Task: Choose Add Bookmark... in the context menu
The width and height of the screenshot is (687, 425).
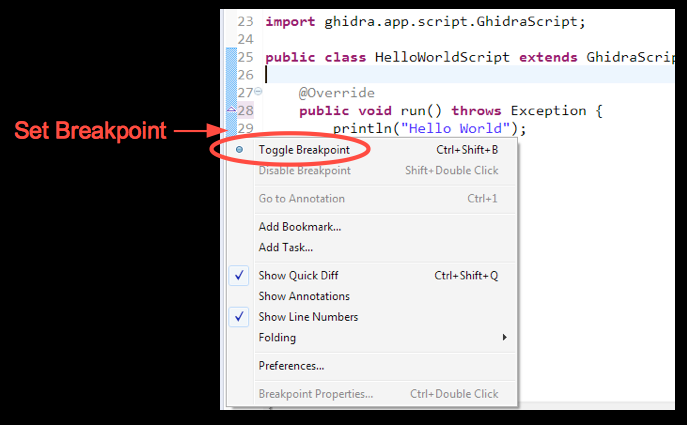Action: (300, 227)
